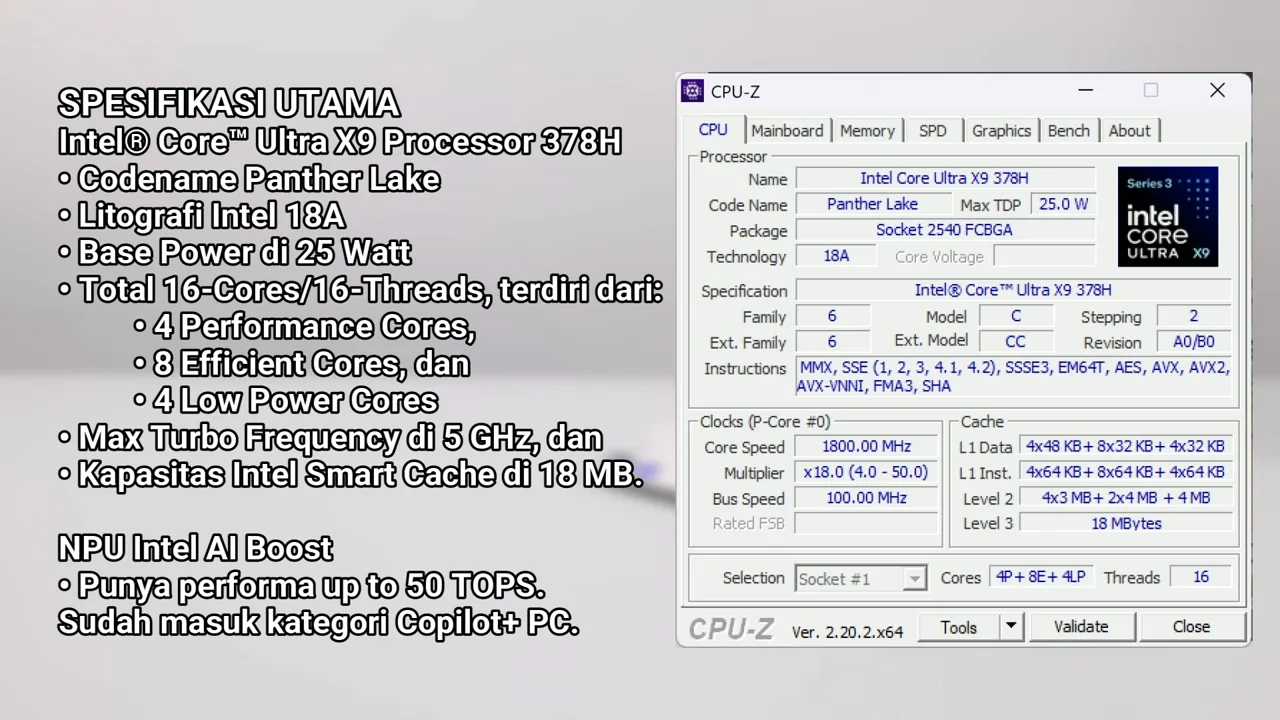Click the Family value 6

coord(832,316)
